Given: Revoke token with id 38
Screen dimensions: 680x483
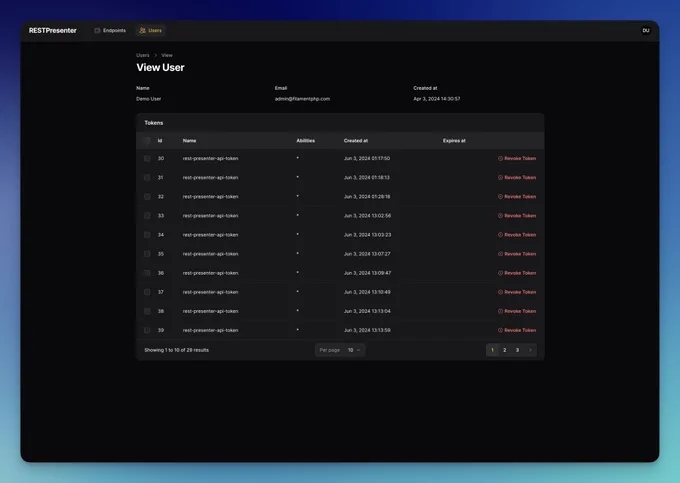Looking at the screenshot, I should 517,311.
